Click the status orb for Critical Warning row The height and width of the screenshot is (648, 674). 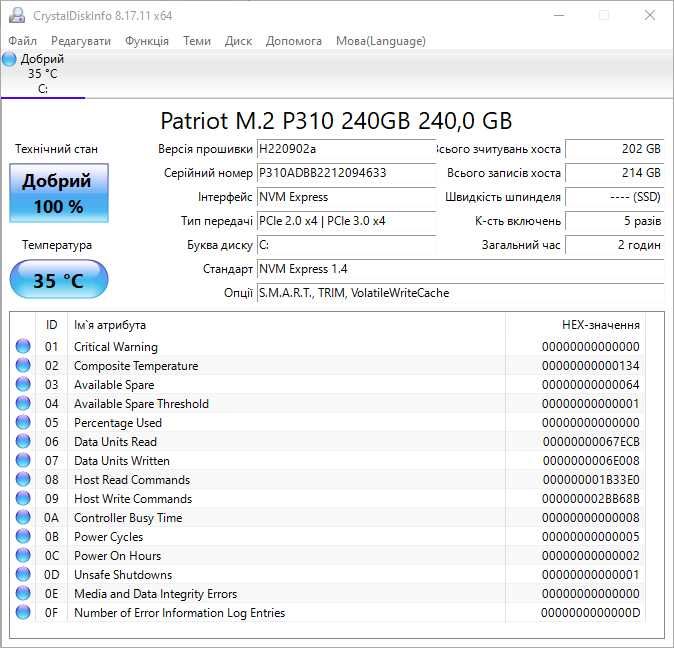click(x=23, y=346)
